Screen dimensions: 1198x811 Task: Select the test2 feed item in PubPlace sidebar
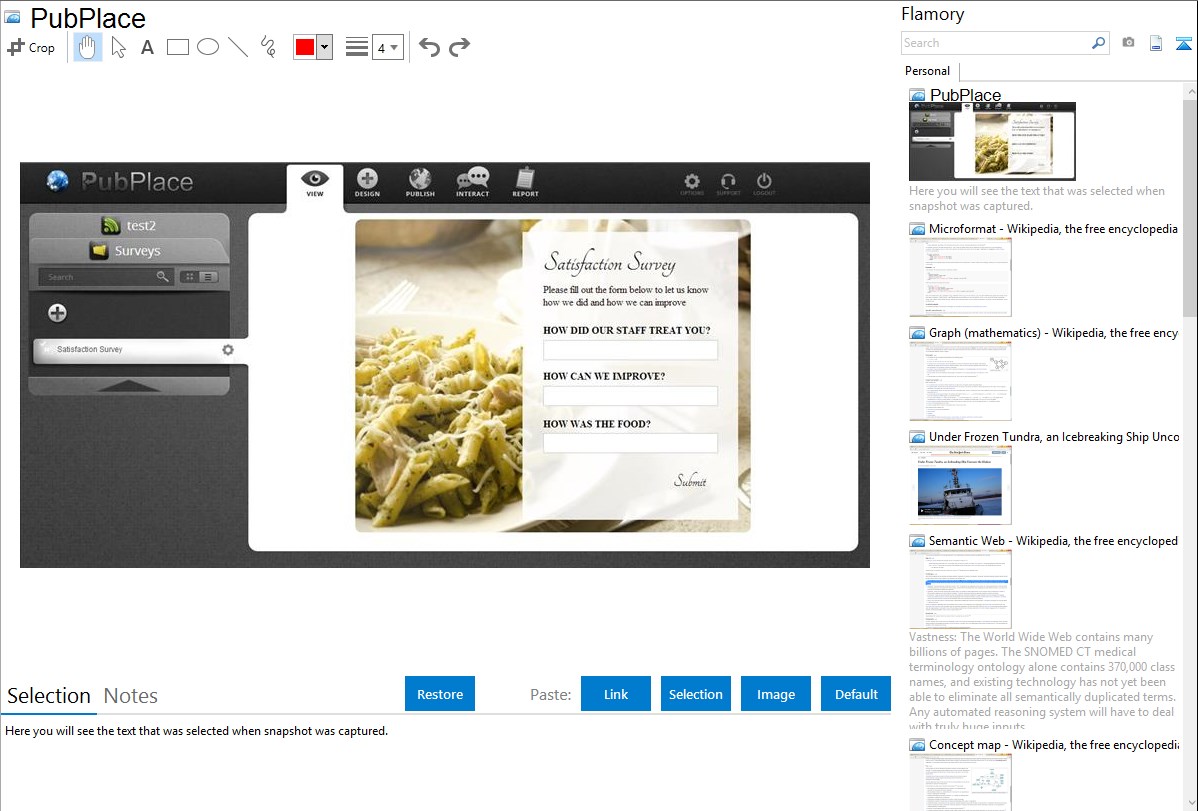click(x=128, y=225)
